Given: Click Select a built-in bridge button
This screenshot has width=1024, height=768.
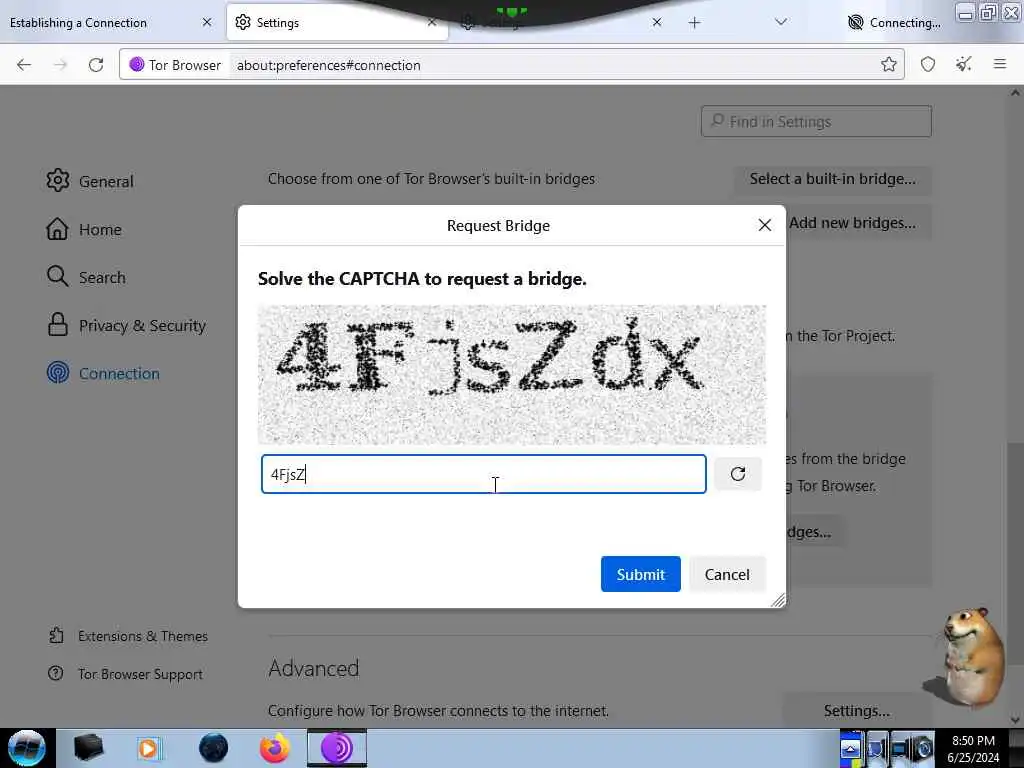Looking at the screenshot, I should [x=833, y=179].
